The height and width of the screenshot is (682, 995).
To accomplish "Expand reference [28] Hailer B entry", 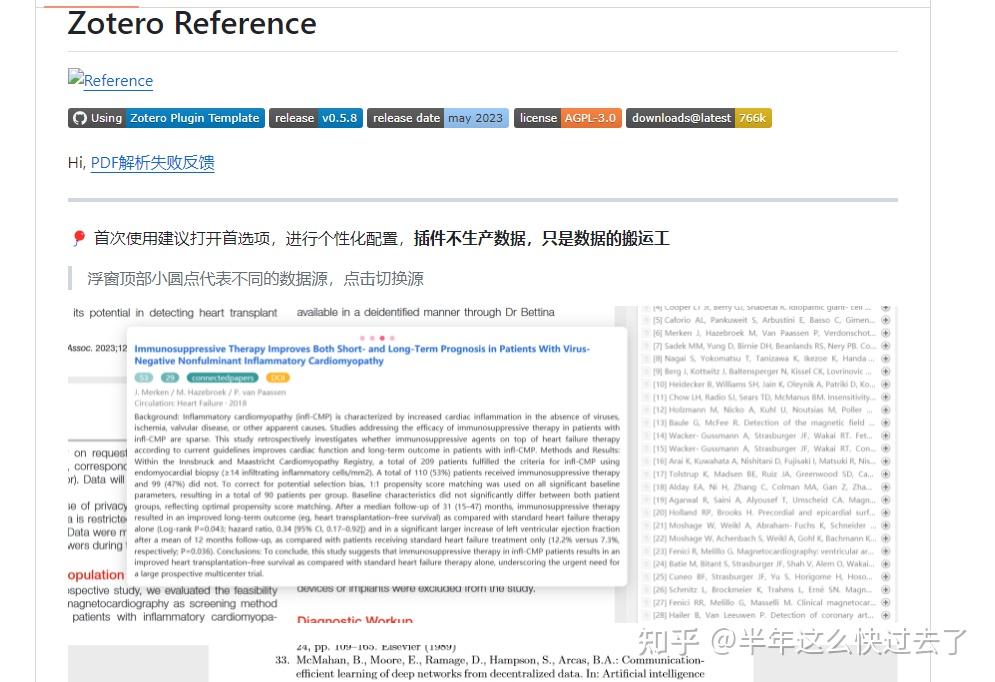I will 886,614.
